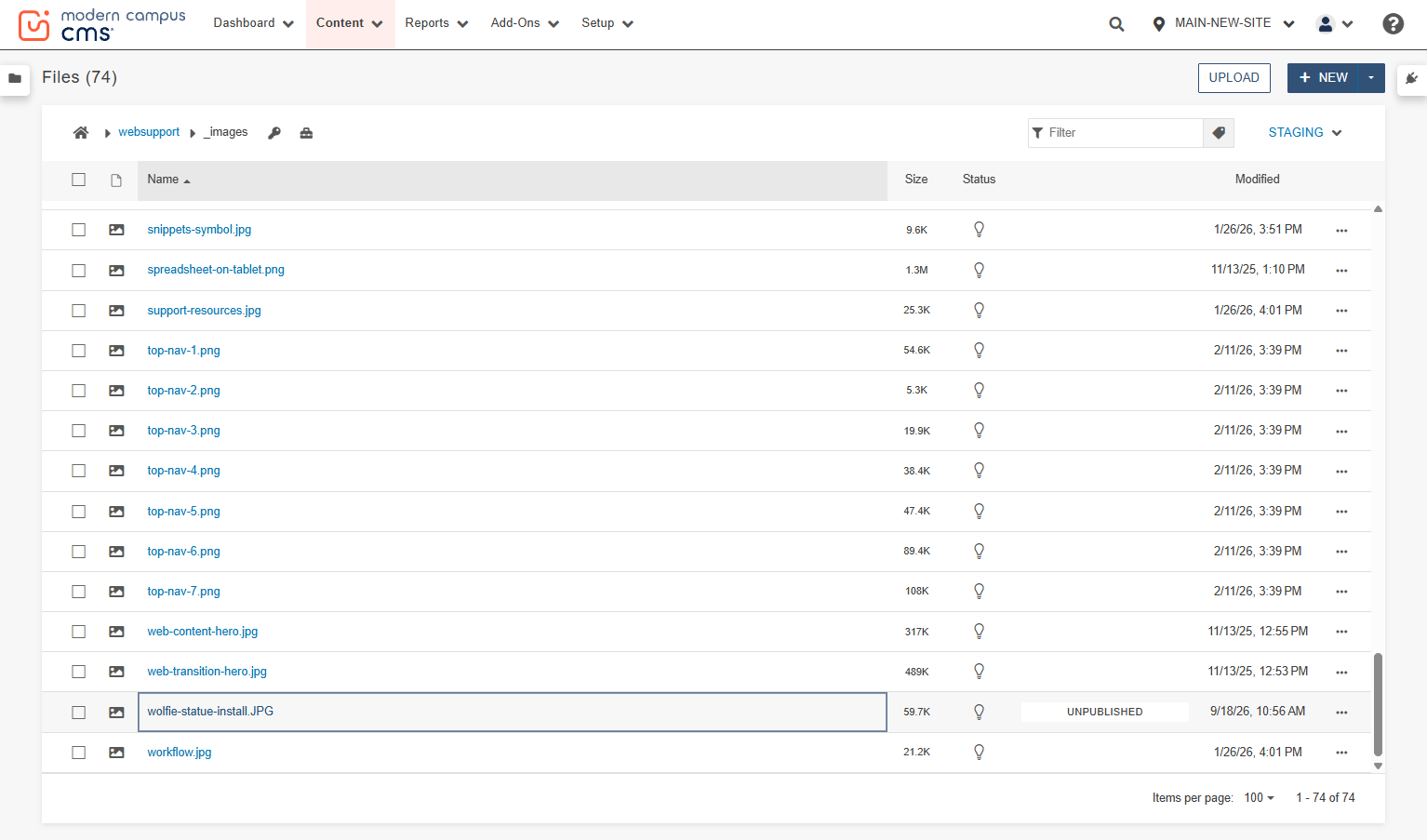Go to the home breadcrumb icon
1427x840 pixels.
[x=81, y=133]
